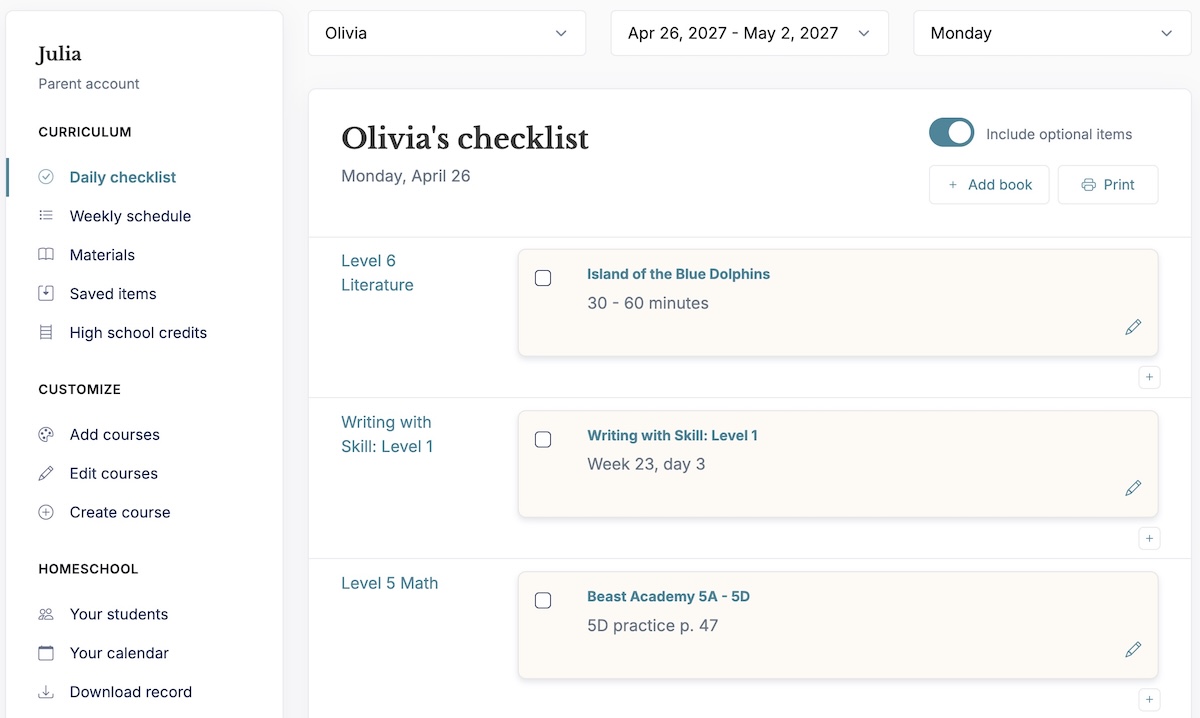Click the Olivia's checklist heading
1200x718 pixels.
coord(465,138)
